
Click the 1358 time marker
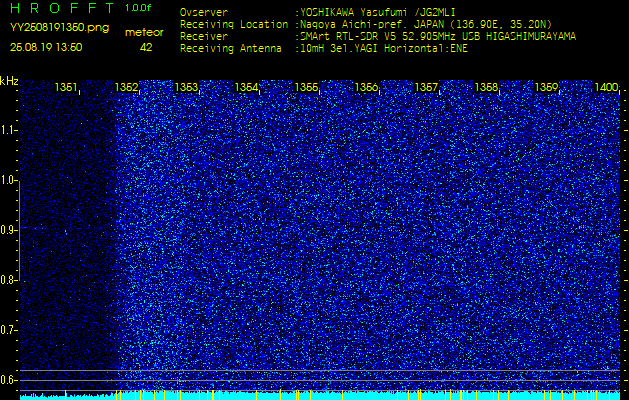pos(486,87)
